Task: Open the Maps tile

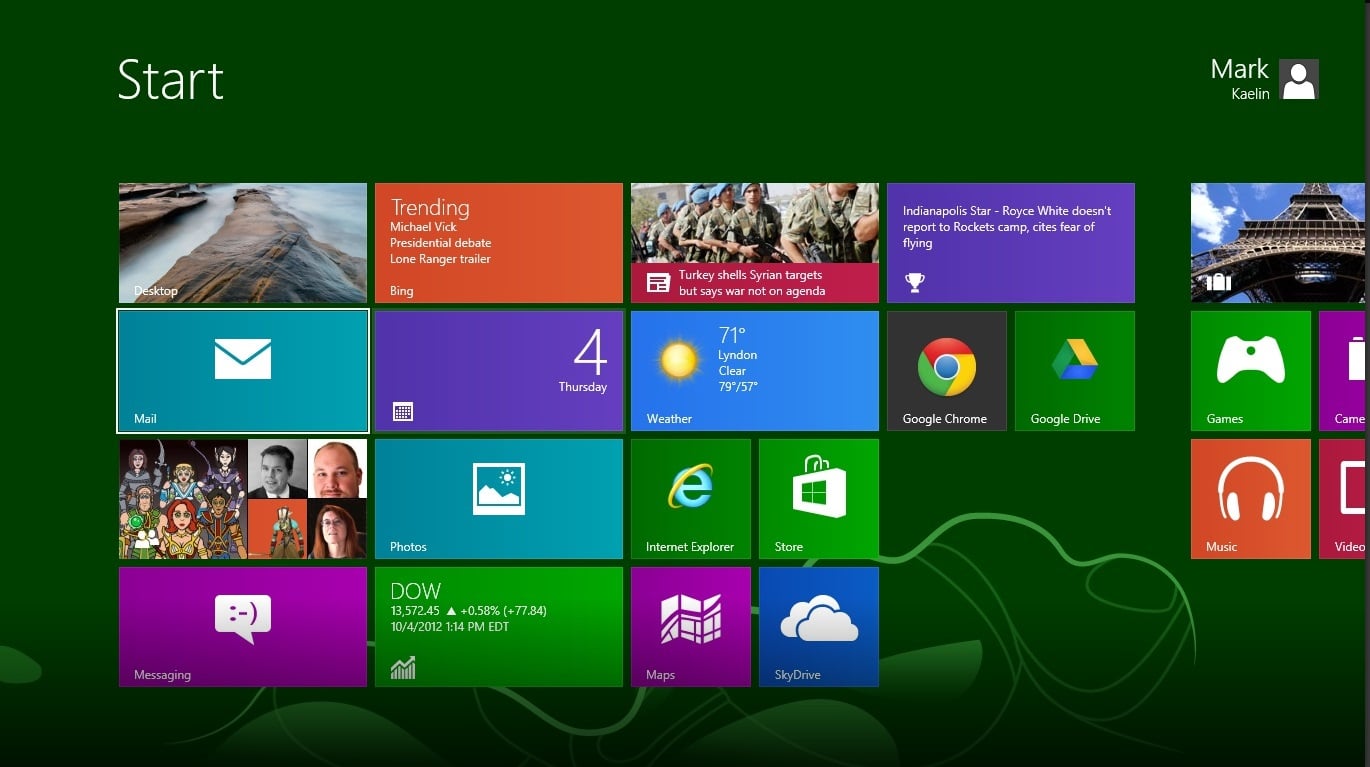Action: click(691, 627)
